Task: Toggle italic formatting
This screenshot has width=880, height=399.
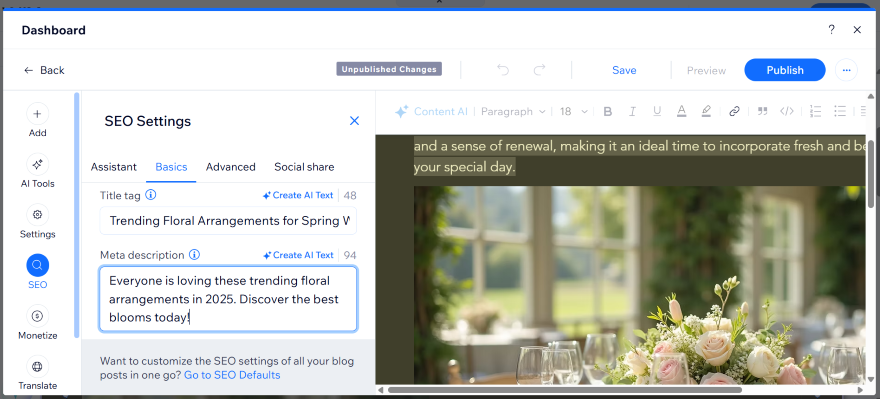Action: (632, 112)
